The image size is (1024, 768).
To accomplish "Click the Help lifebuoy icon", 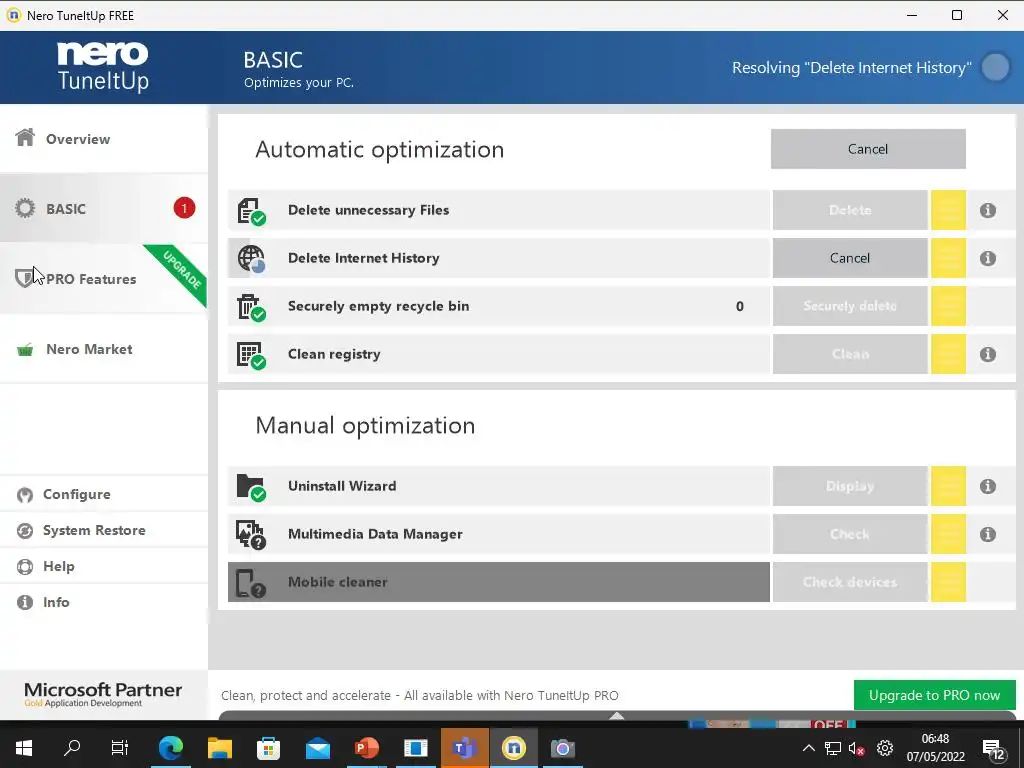I will (x=25, y=567).
